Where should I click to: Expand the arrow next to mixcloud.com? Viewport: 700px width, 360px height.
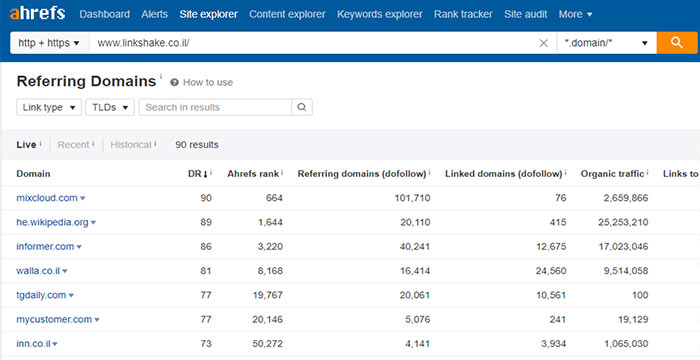coord(83,198)
